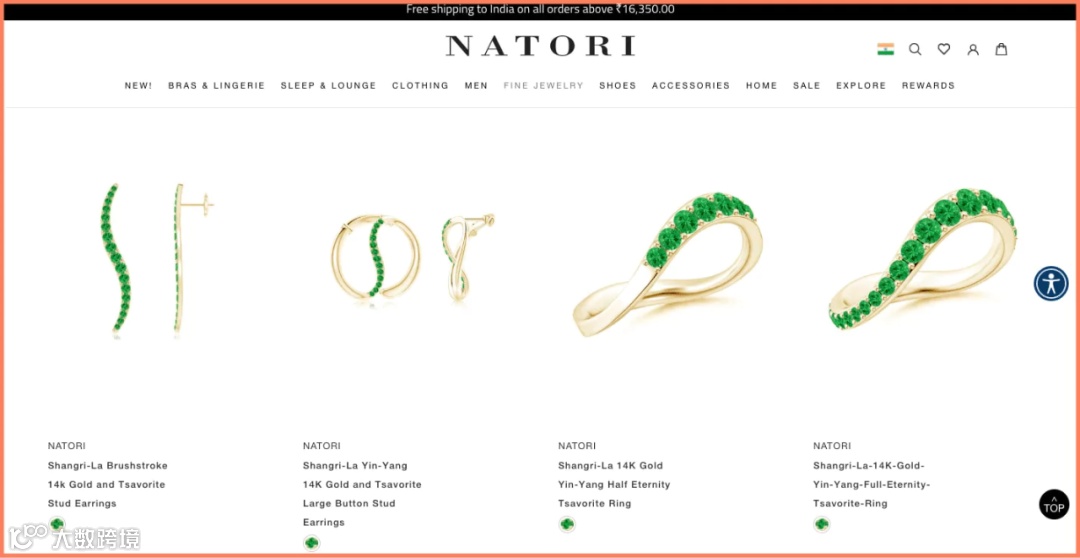Screen dimensions: 1080x558
Task: Select green swatch under Brushstroke Stud Earrings
Action: coord(57,524)
